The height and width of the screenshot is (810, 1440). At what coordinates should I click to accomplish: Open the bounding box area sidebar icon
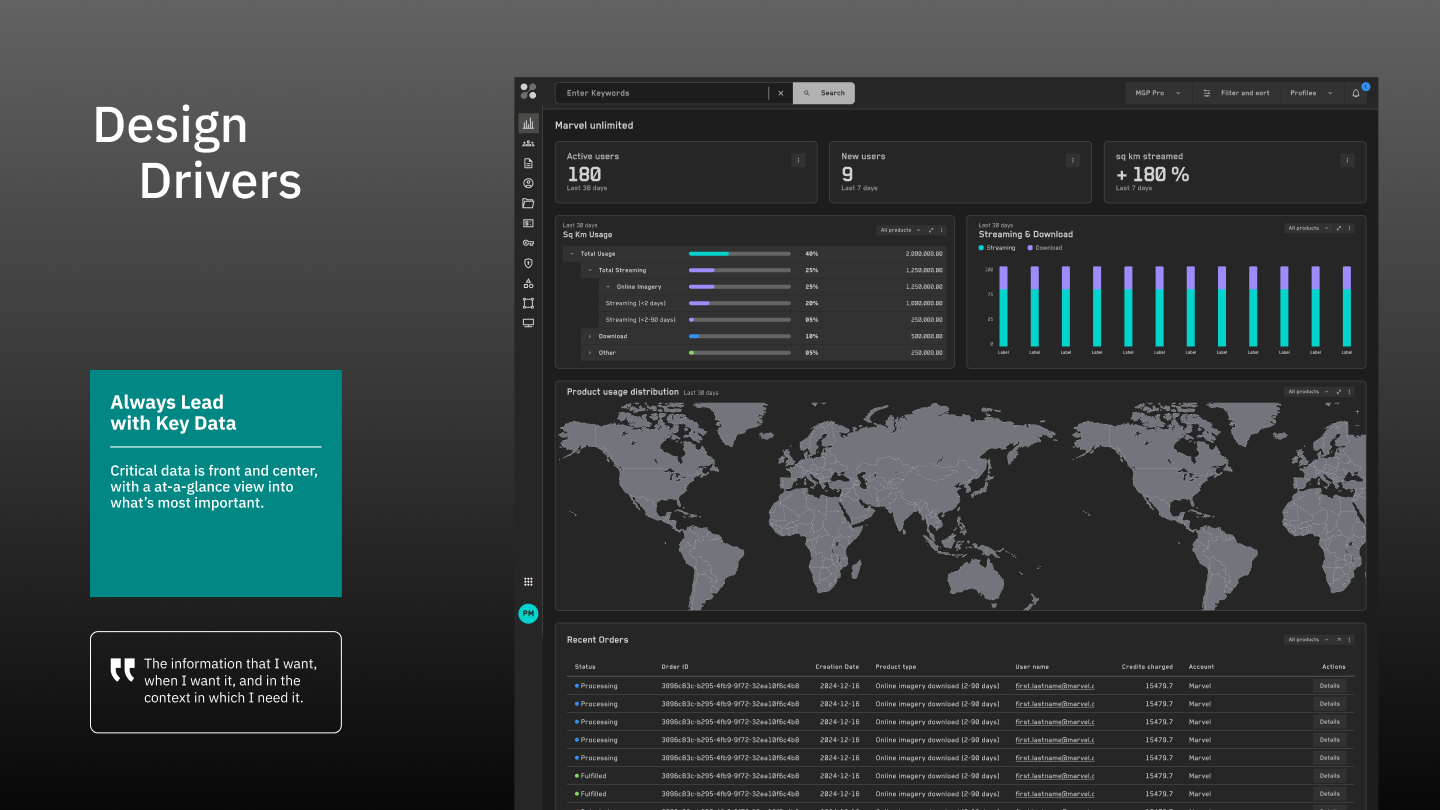pos(528,303)
